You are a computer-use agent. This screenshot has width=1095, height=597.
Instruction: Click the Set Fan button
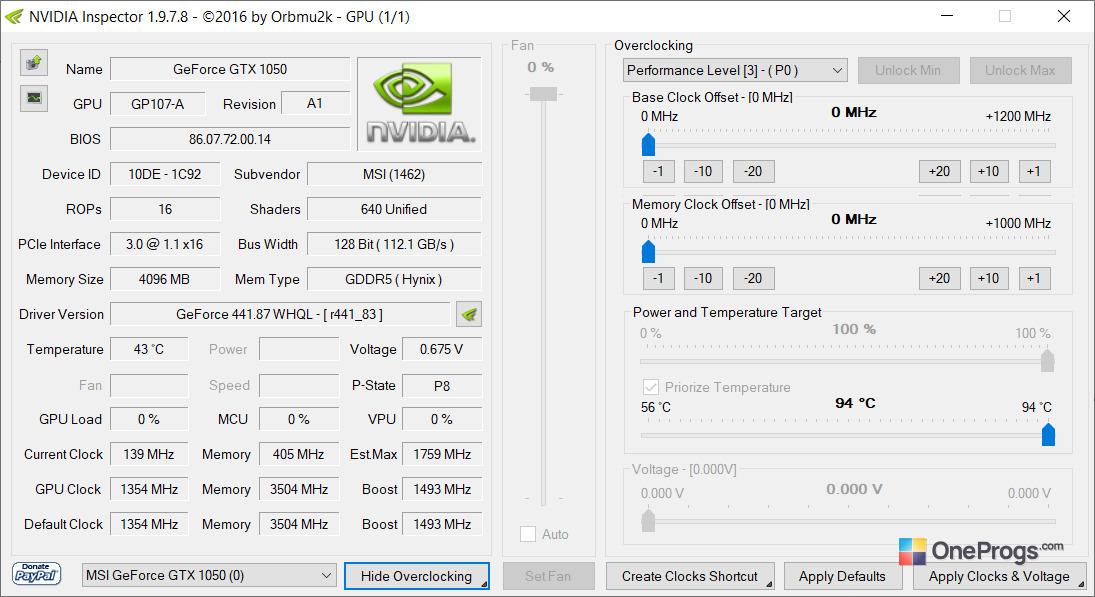point(548,576)
